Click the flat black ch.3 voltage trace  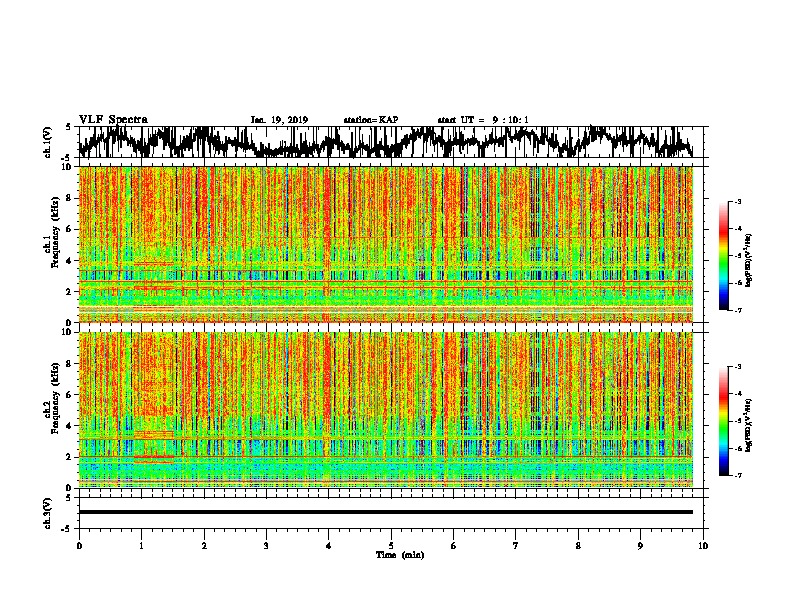point(386,512)
